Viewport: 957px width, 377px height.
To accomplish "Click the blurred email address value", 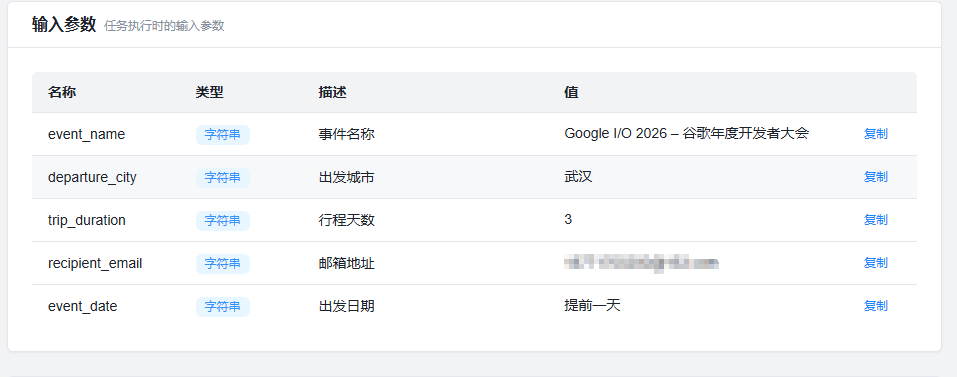I will click(x=641, y=263).
